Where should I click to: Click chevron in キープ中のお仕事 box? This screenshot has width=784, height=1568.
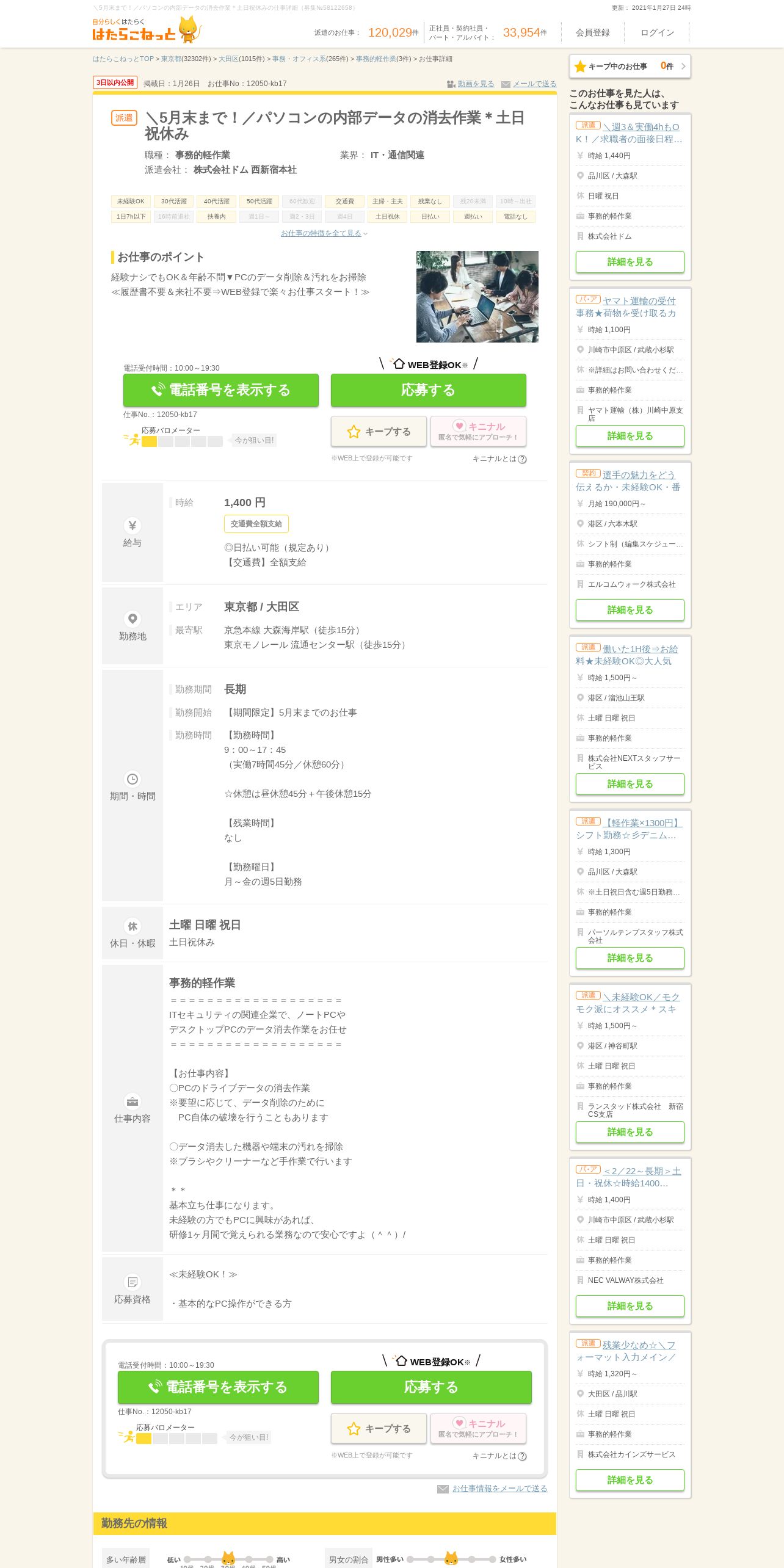tap(683, 66)
